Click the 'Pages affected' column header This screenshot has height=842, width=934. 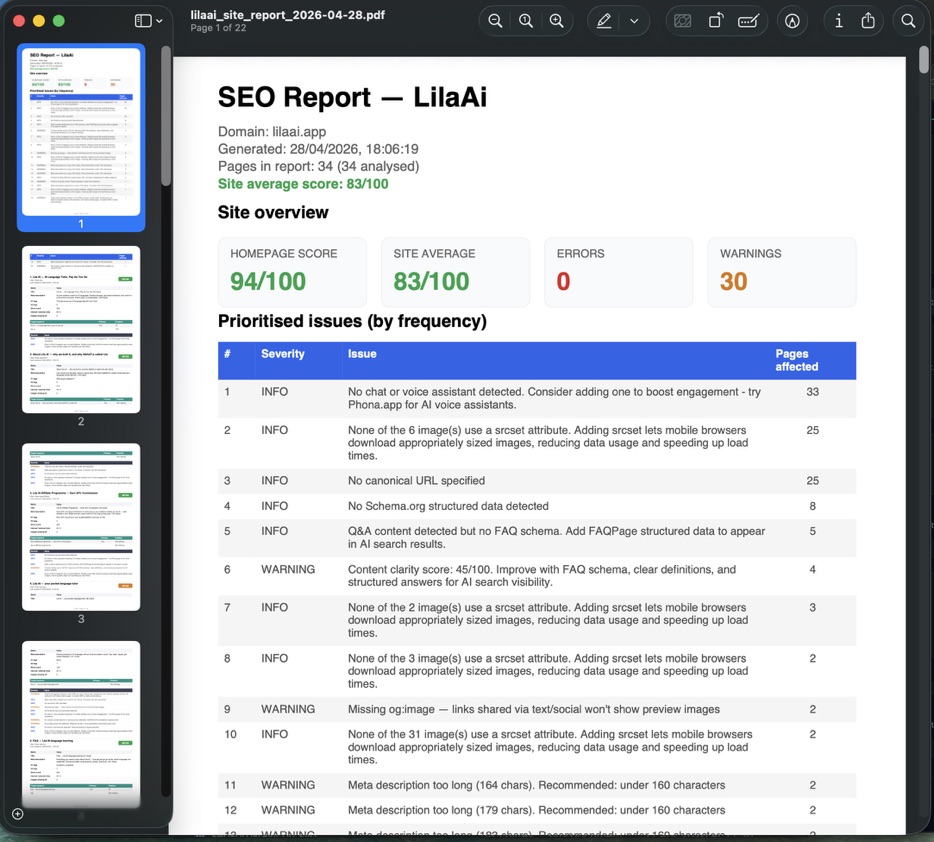click(x=796, y=360)
